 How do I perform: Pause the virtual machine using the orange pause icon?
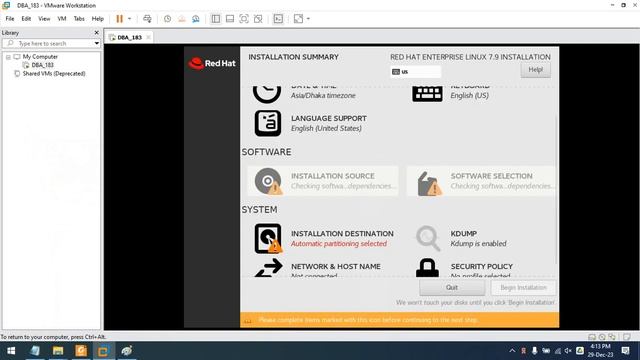pos(119,19)
